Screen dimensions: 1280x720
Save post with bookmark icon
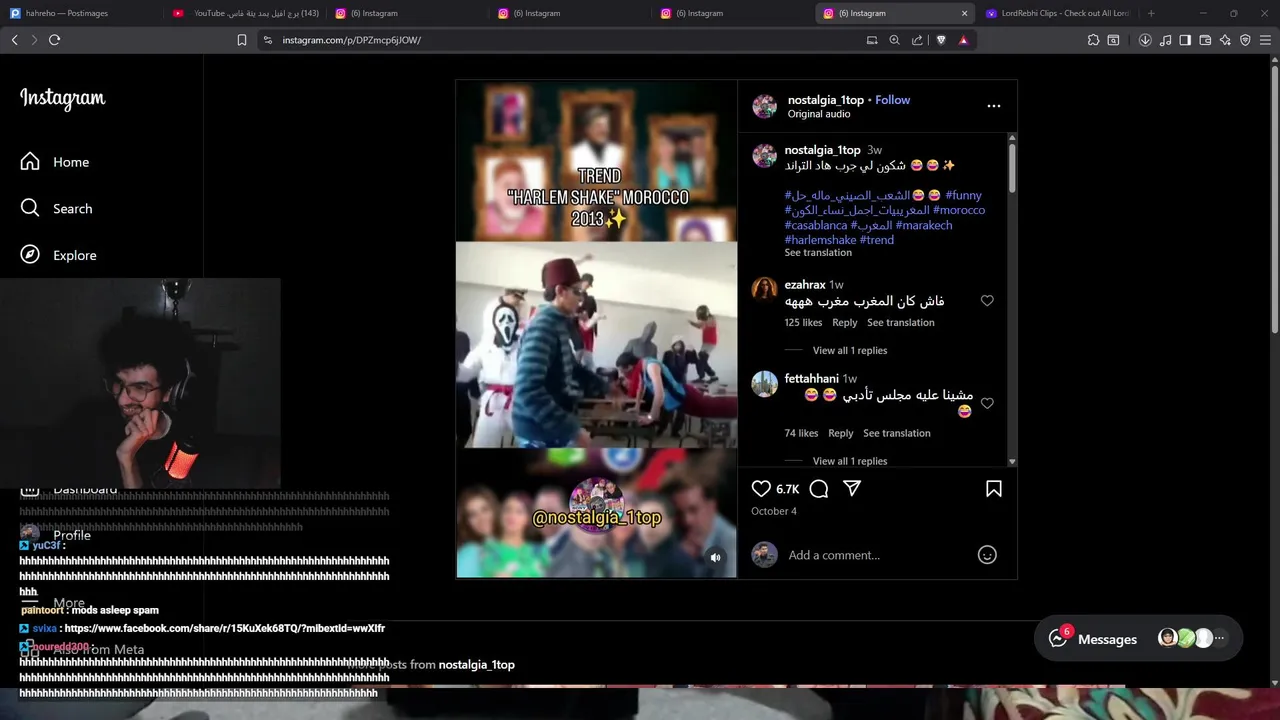[994, 489]
